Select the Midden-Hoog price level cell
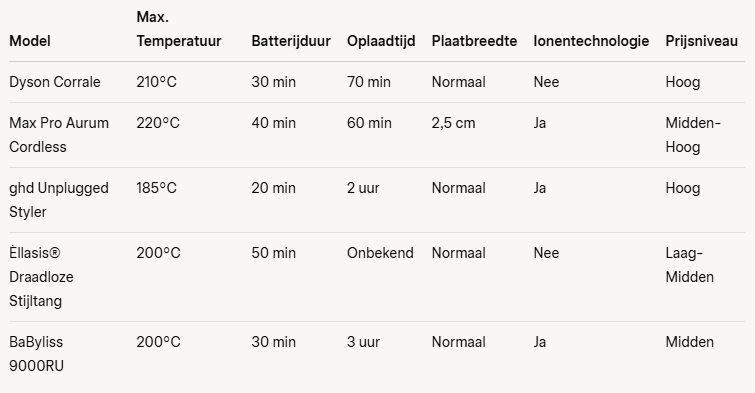Screen dimensions: 755x393 point(693,135)
